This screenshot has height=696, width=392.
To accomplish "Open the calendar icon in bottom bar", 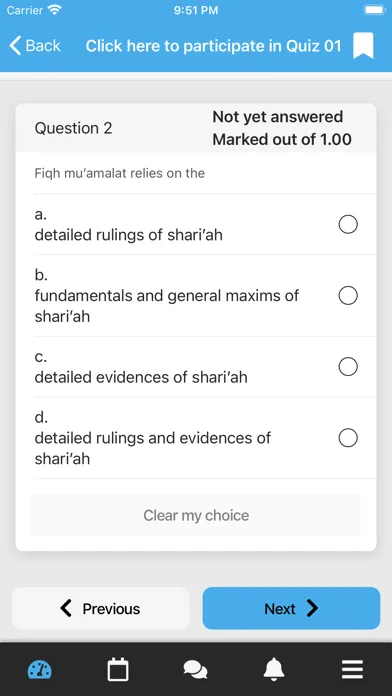I will (118, 670).
